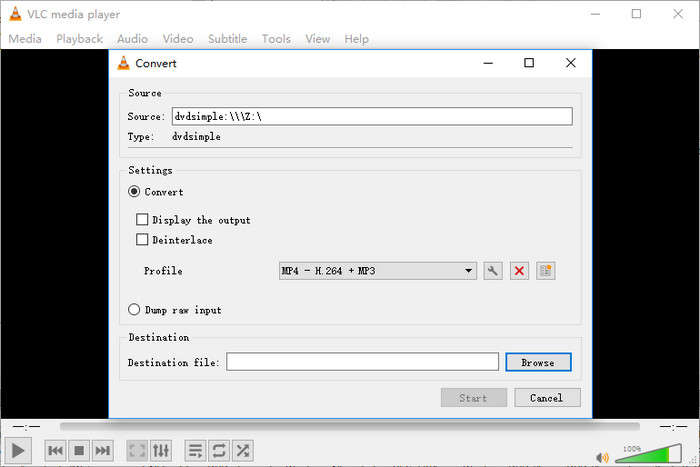Toggle the playlist view

pos(196,450)
